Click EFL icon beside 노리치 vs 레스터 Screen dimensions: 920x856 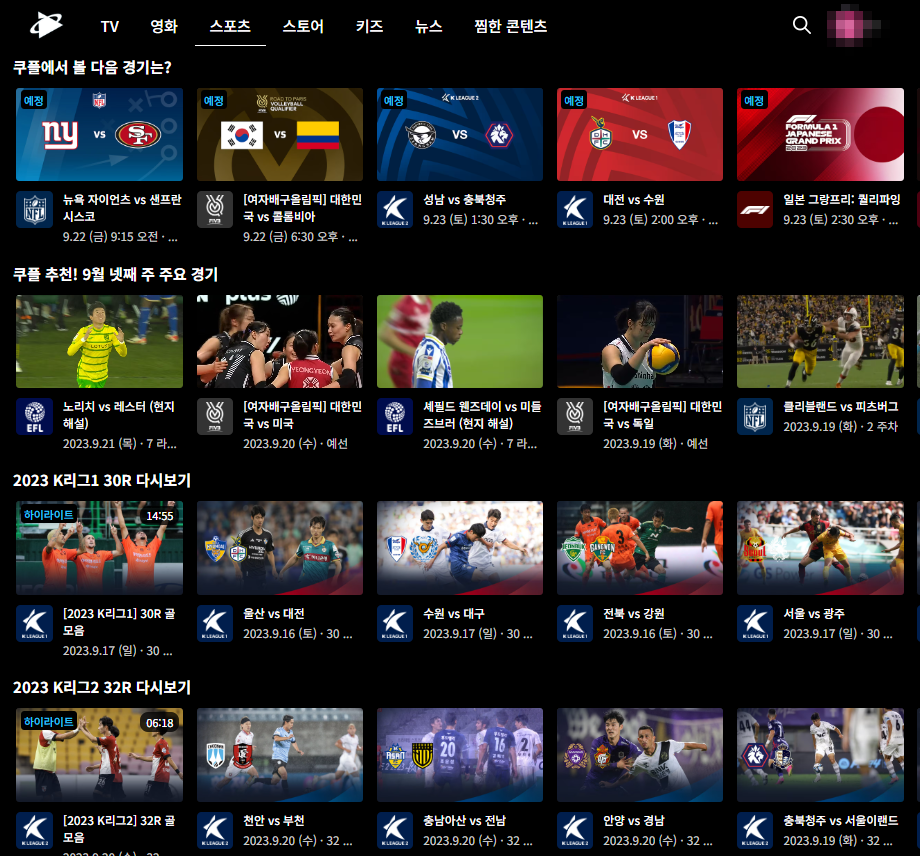[x=35, y=417]
